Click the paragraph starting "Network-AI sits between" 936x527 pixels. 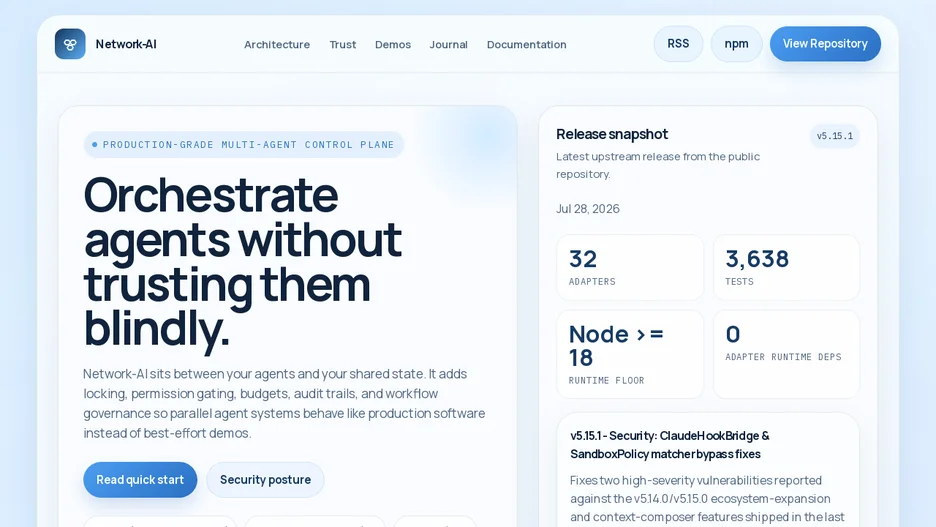point(284,403)
